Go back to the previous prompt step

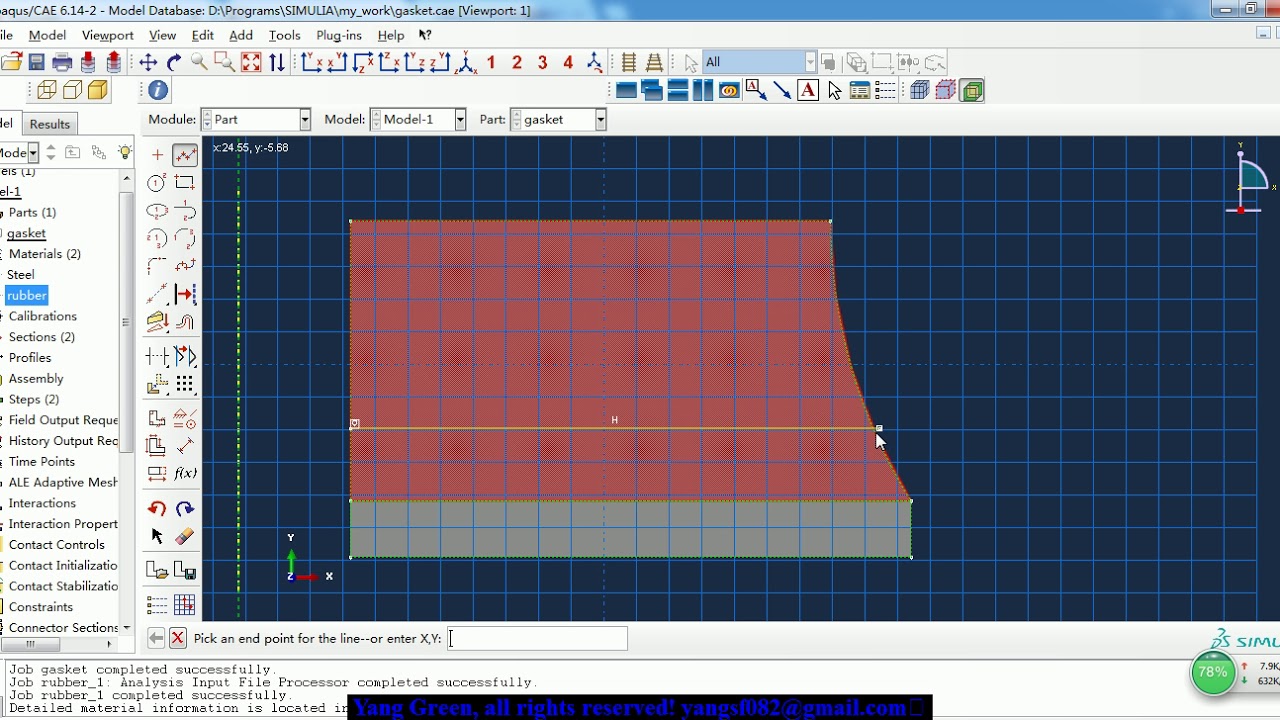pyautogui.click(x=156, y=638)
